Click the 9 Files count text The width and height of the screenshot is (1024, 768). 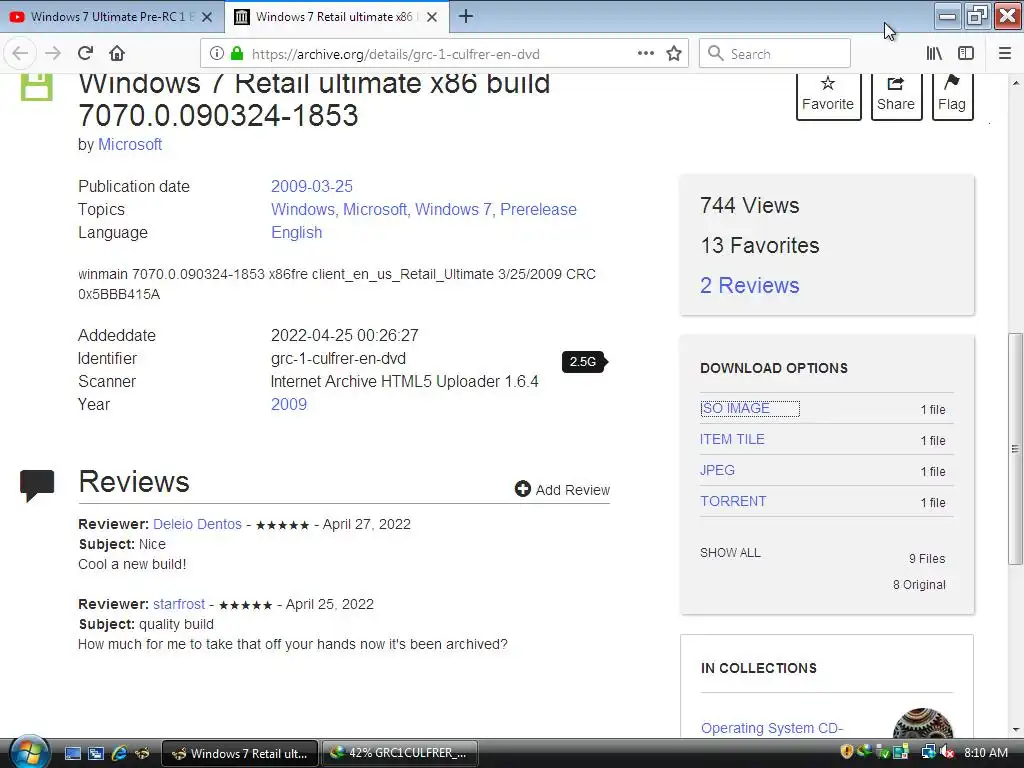coord(927,559)
